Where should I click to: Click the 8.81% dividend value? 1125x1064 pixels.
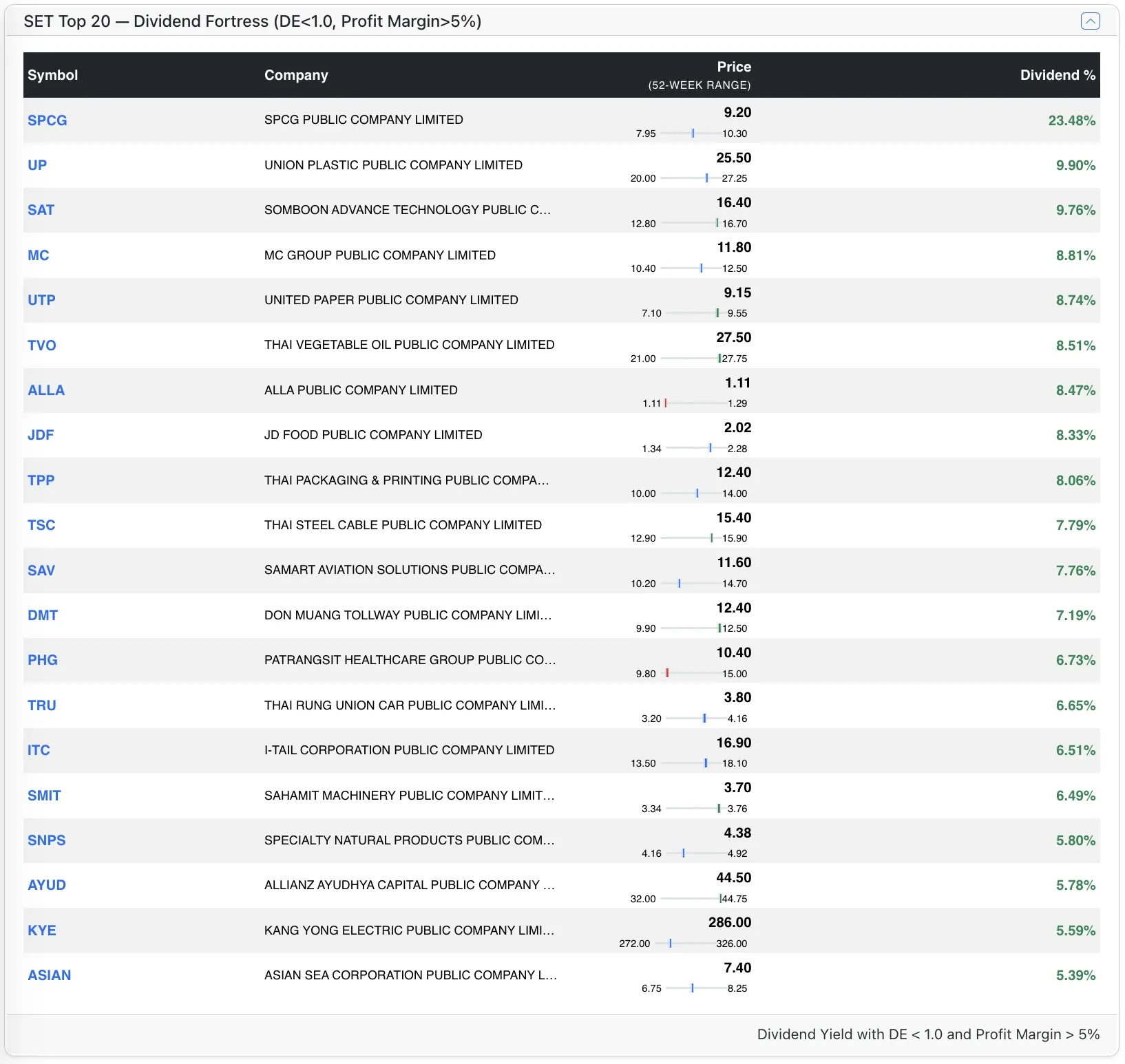1075,255
